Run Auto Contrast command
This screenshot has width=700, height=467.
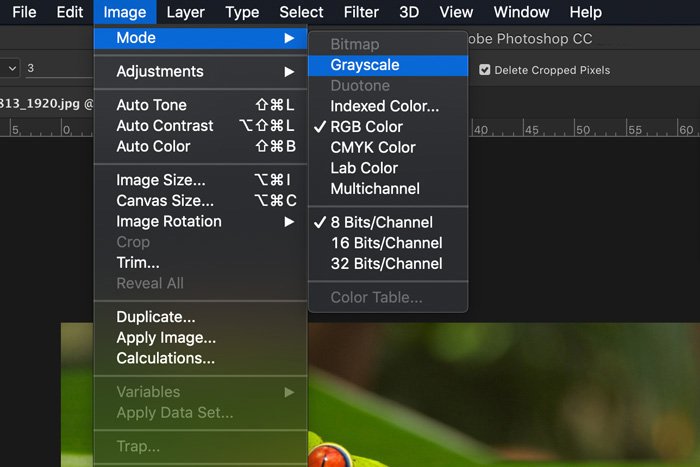pyautogui.click(x=165, y=126)
